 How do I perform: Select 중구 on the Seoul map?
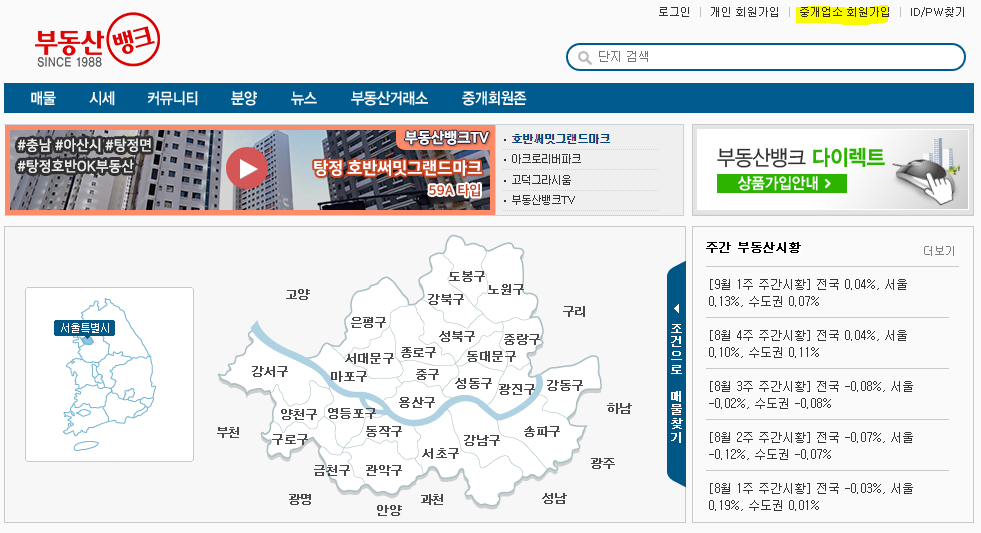point(428,375)
